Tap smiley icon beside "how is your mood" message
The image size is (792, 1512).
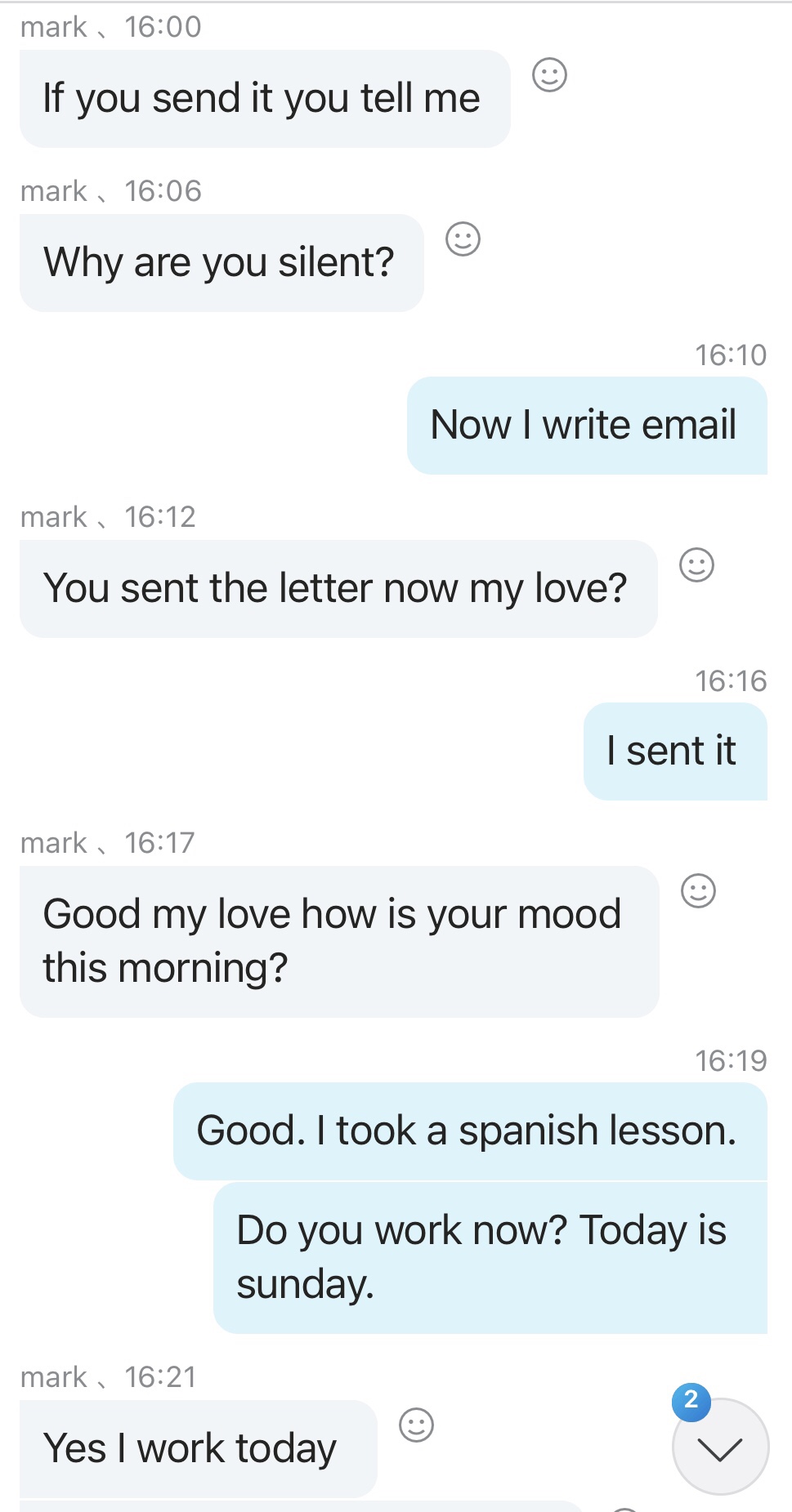coord(698,890)
